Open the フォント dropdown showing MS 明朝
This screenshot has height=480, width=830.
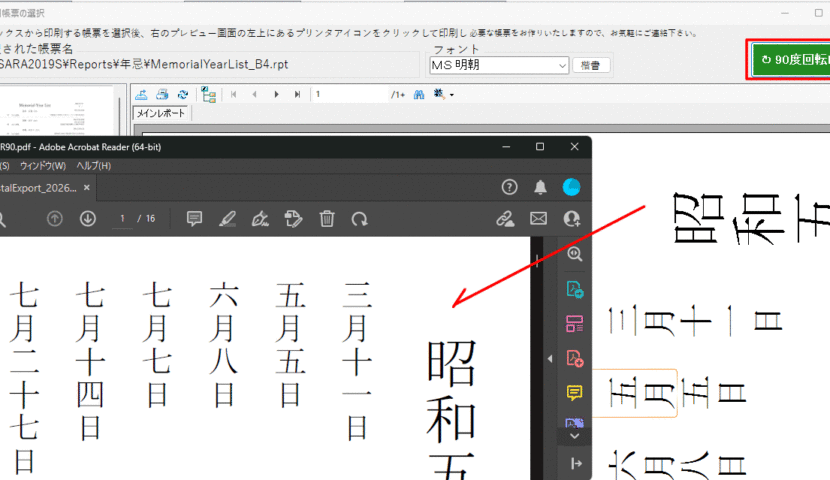(498, 66)
